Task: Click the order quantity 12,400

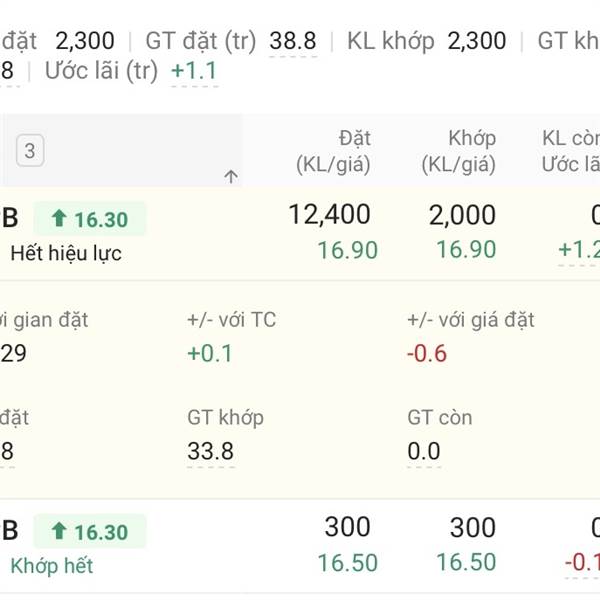Action: pyautogui.click(x=329, y=214)
